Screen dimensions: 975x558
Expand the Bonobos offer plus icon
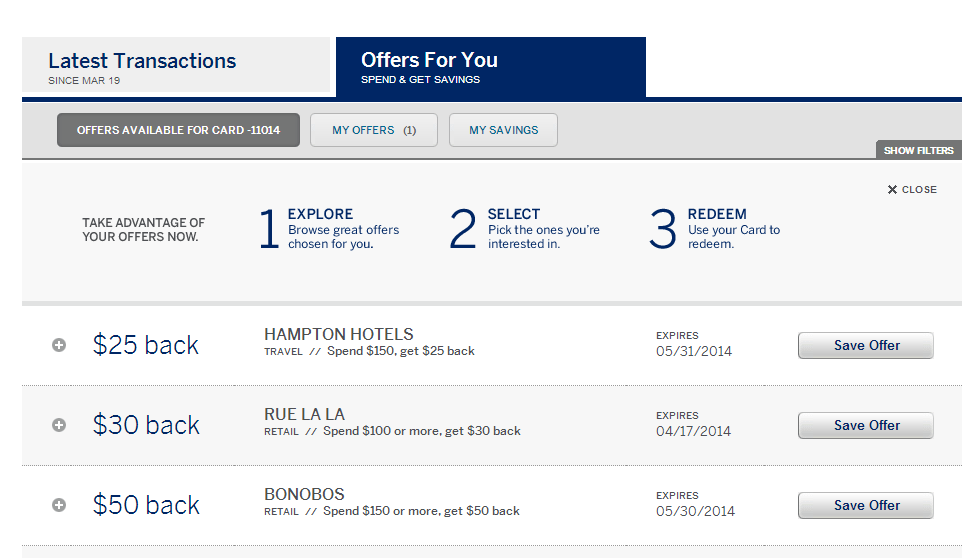click(59, 505)
